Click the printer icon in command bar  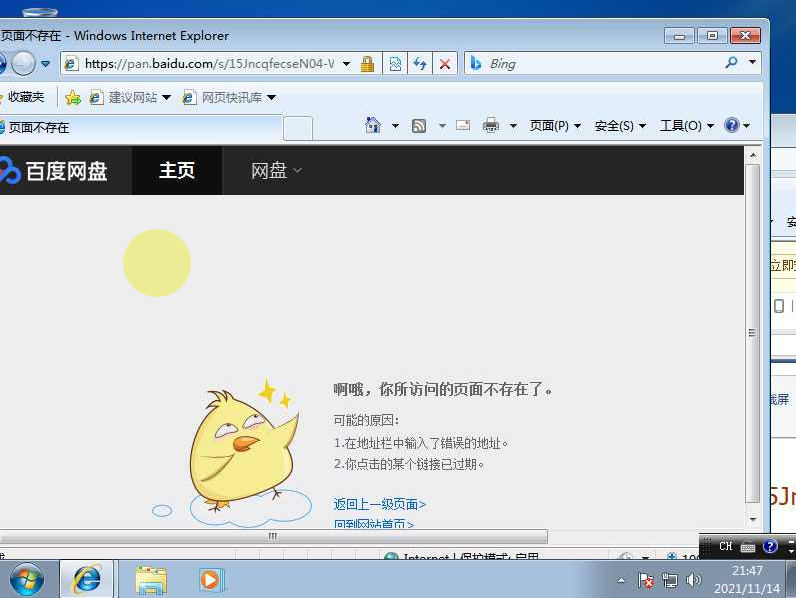pyautogui.click(x=490, y=125)
